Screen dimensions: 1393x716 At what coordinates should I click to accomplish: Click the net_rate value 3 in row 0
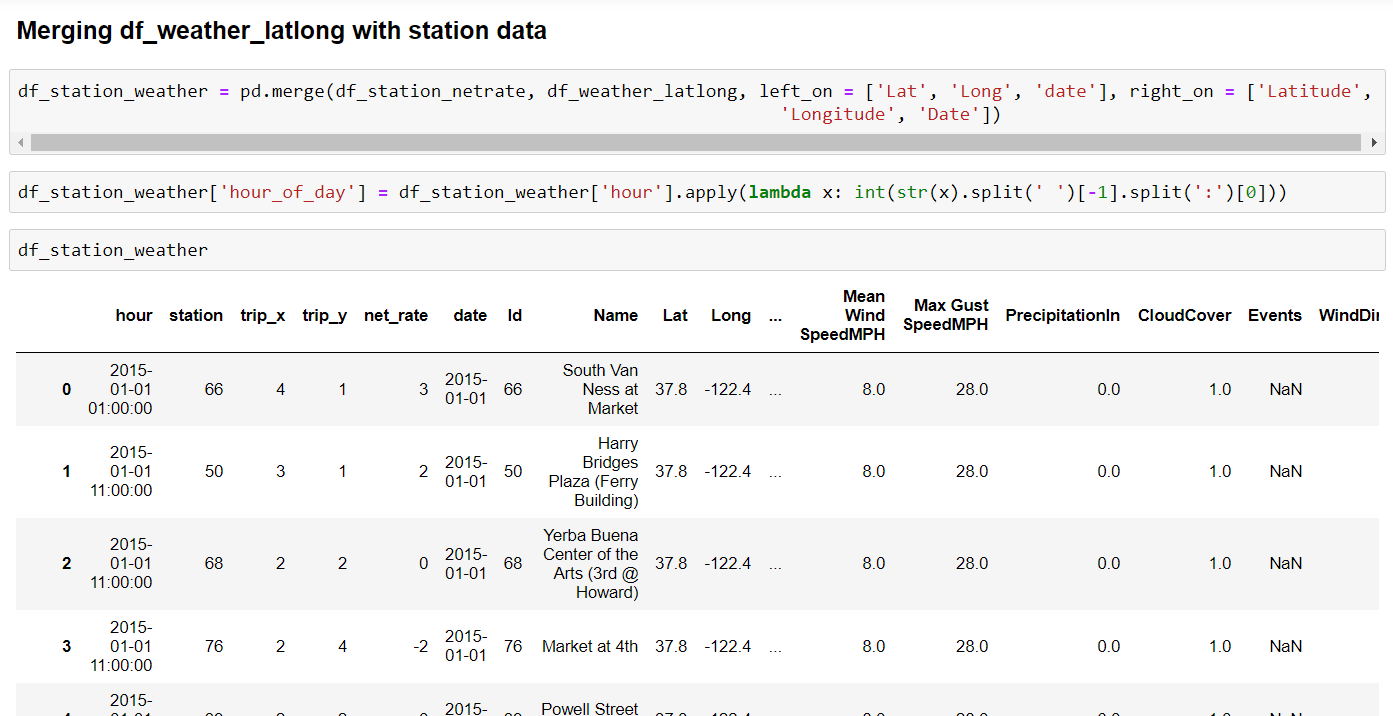[423, 390]
